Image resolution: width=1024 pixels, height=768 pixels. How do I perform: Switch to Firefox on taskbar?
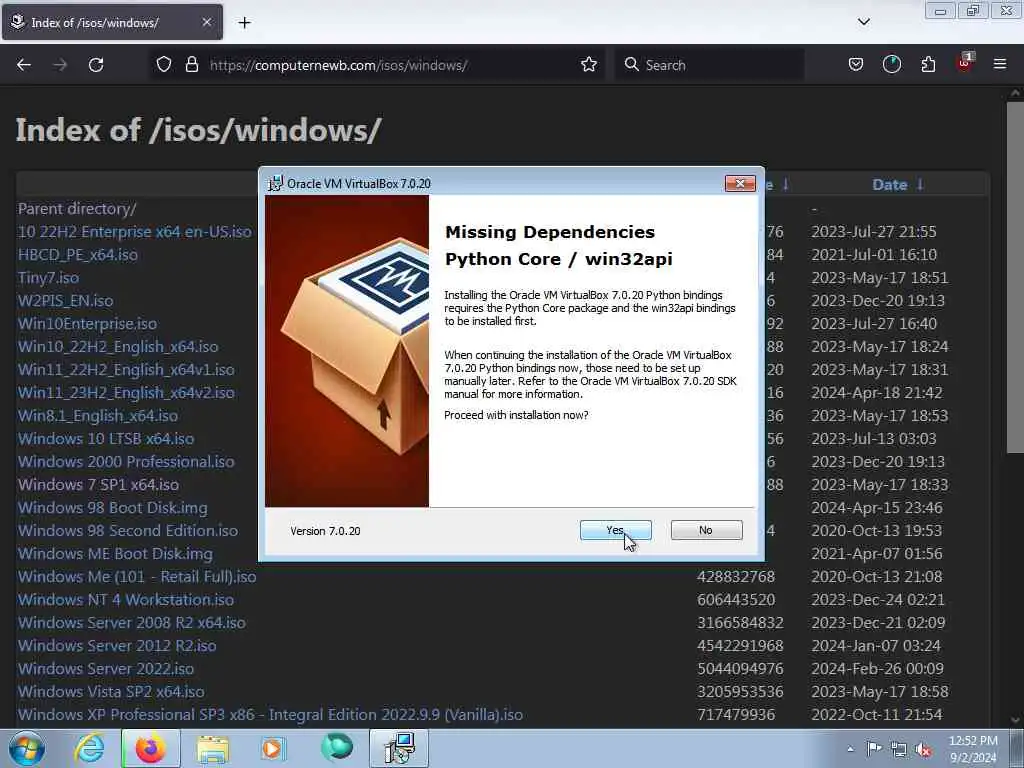(150, 749)
